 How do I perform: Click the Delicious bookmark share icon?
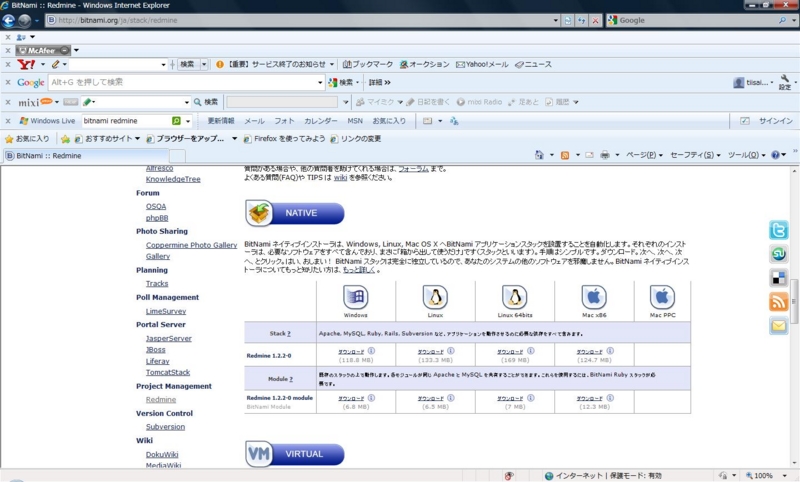[779, 277]
